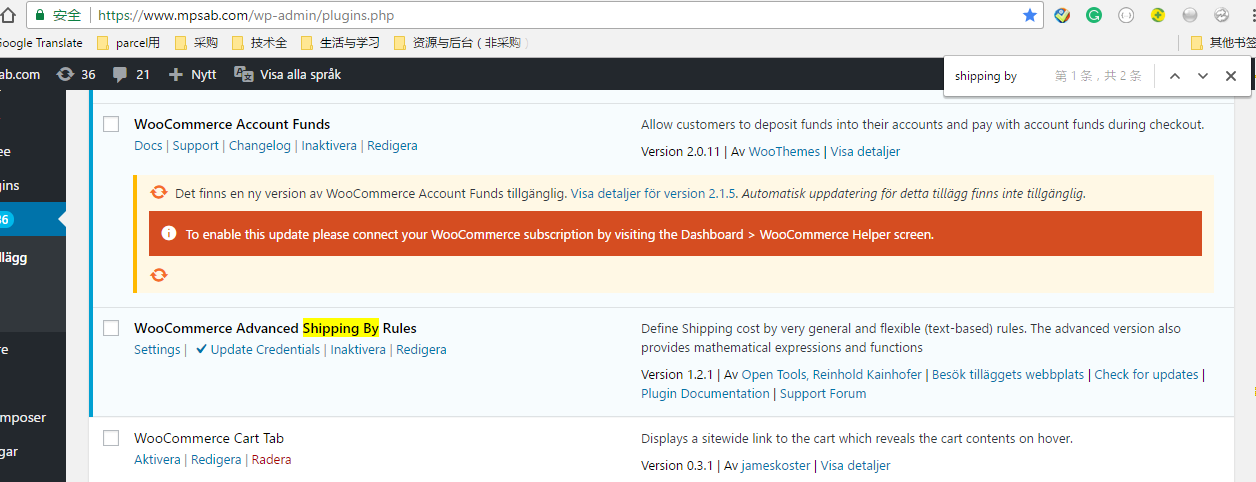Click Visa detaljer for Cart Tab

tap(855, 466)
